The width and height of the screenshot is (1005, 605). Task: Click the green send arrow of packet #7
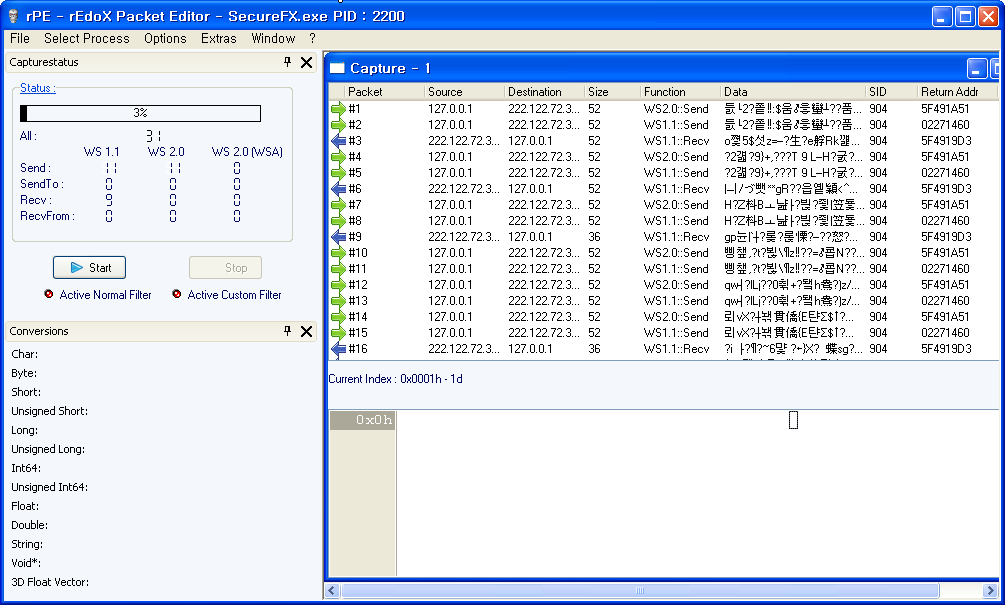point(338,205)
